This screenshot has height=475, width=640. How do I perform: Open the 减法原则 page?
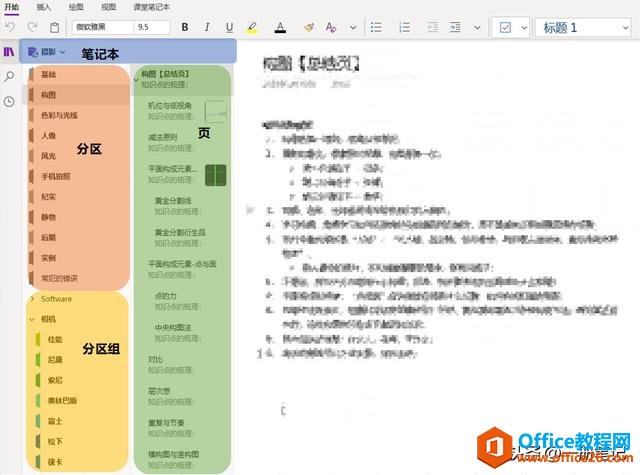[183, 142]
